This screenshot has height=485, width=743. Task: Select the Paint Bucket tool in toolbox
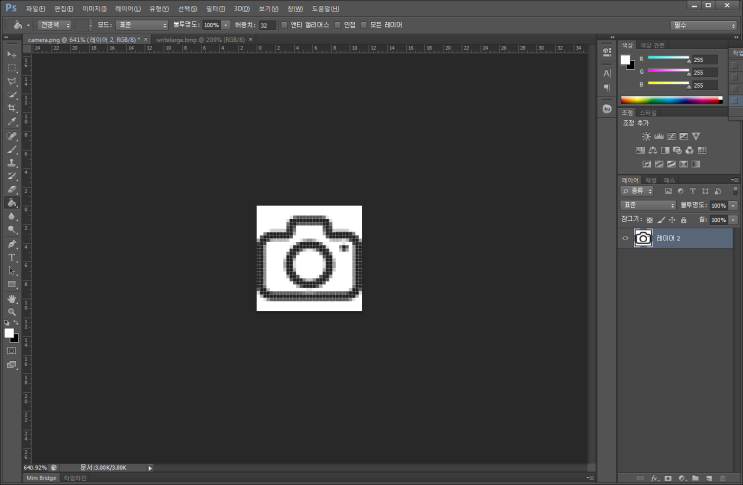pyautogui.click(x=12, y=203)
